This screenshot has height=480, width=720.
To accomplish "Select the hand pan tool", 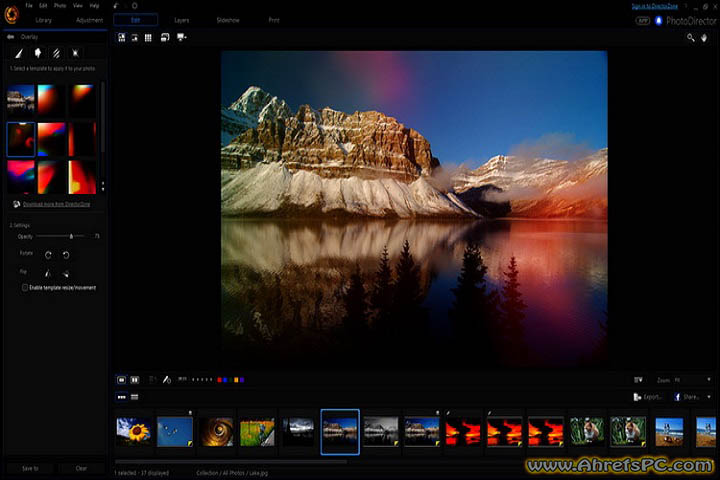I will point(704,38).
